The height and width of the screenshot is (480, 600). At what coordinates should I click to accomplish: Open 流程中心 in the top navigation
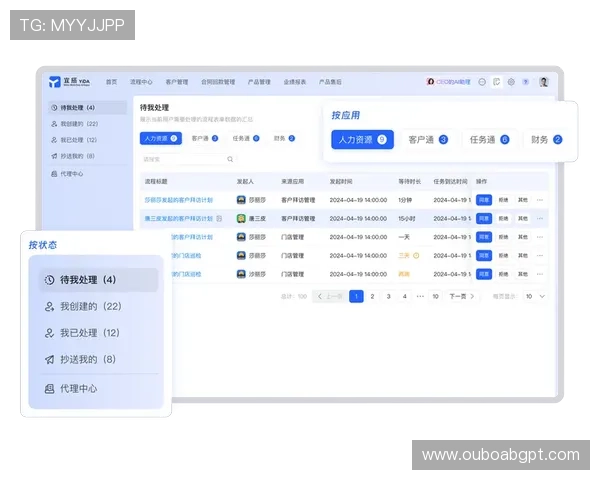[x=141, y=82]
